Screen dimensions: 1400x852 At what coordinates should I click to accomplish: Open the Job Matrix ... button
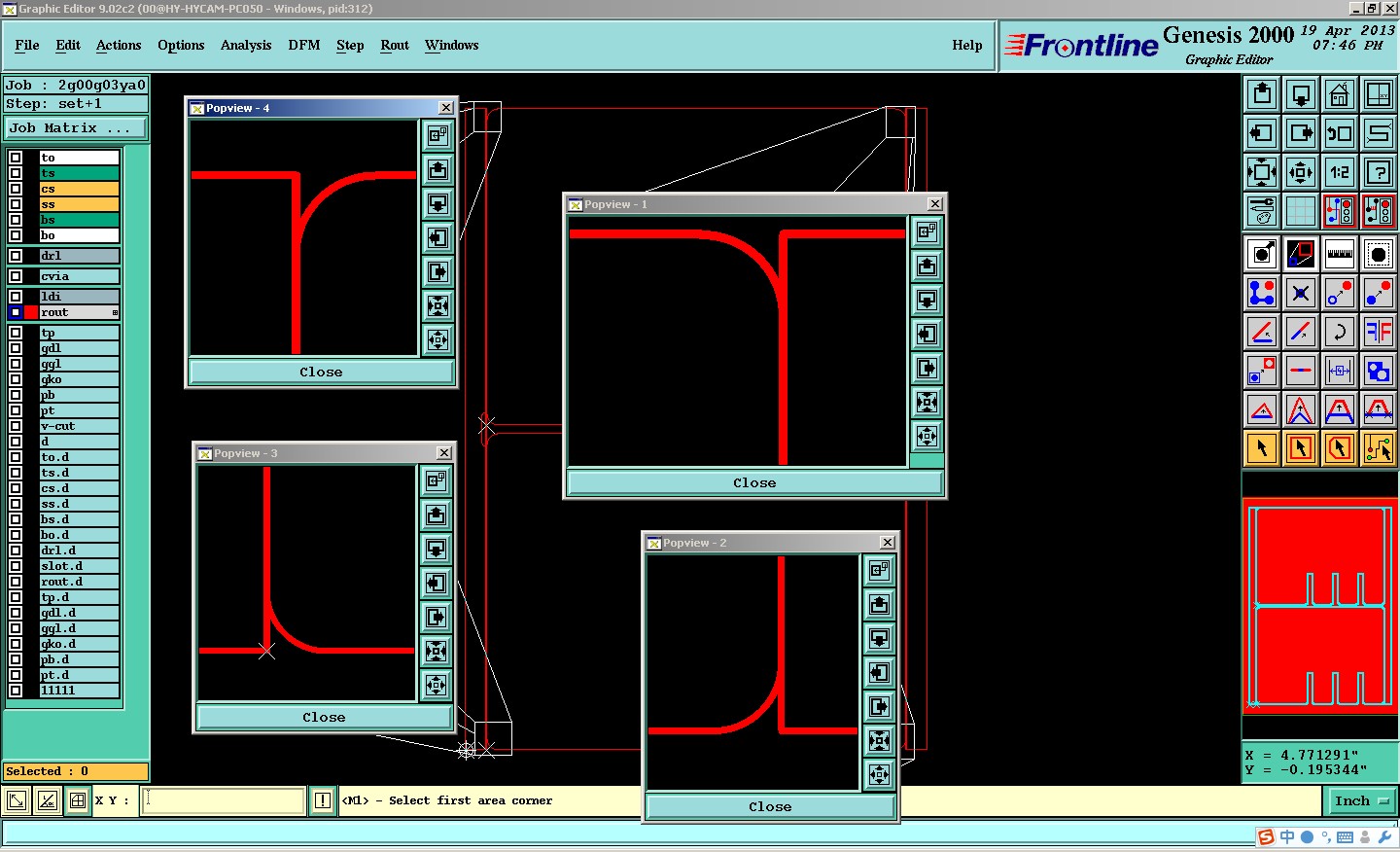pos(76,128)
